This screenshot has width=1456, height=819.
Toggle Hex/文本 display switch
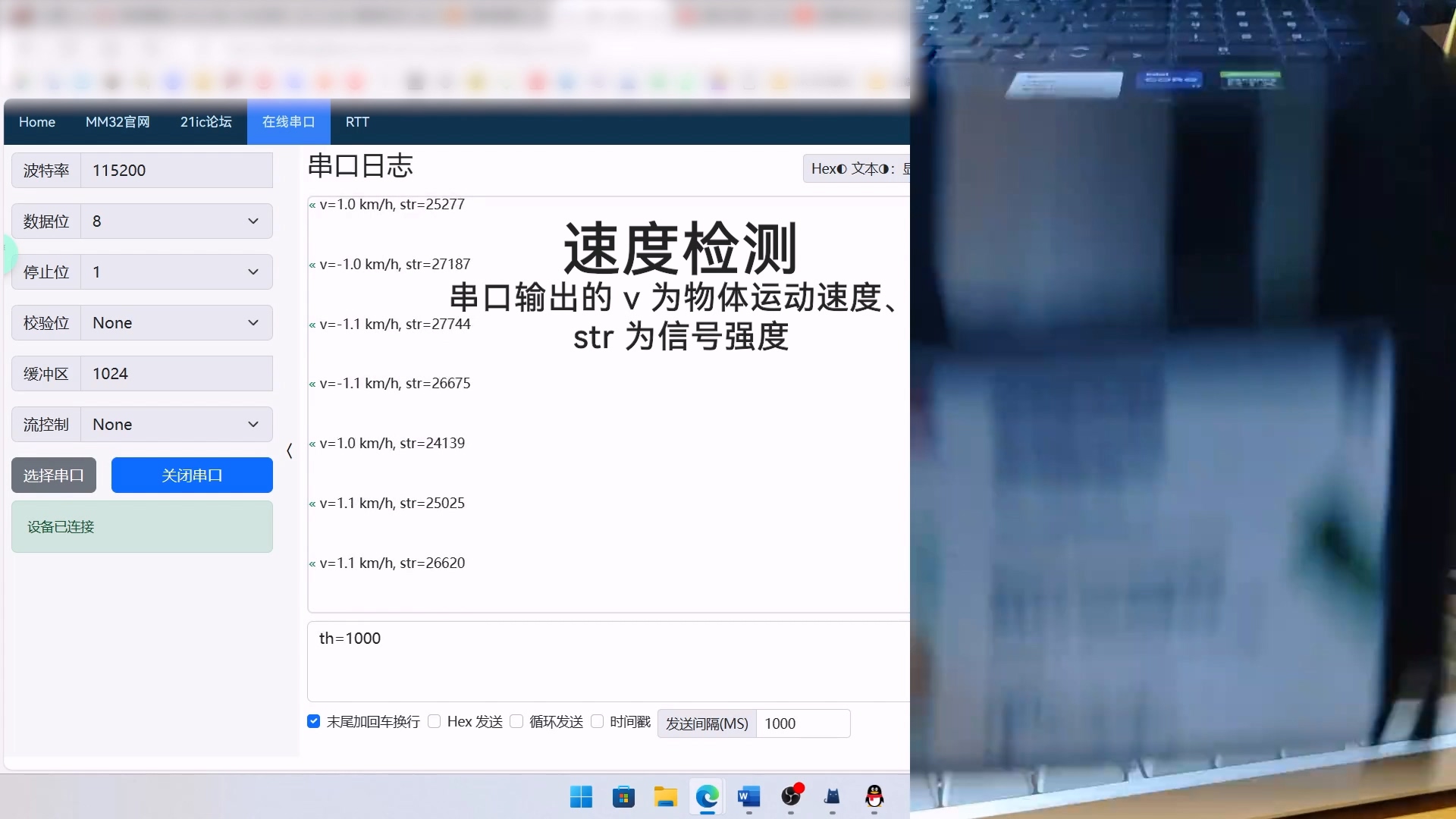click(855, 168)
